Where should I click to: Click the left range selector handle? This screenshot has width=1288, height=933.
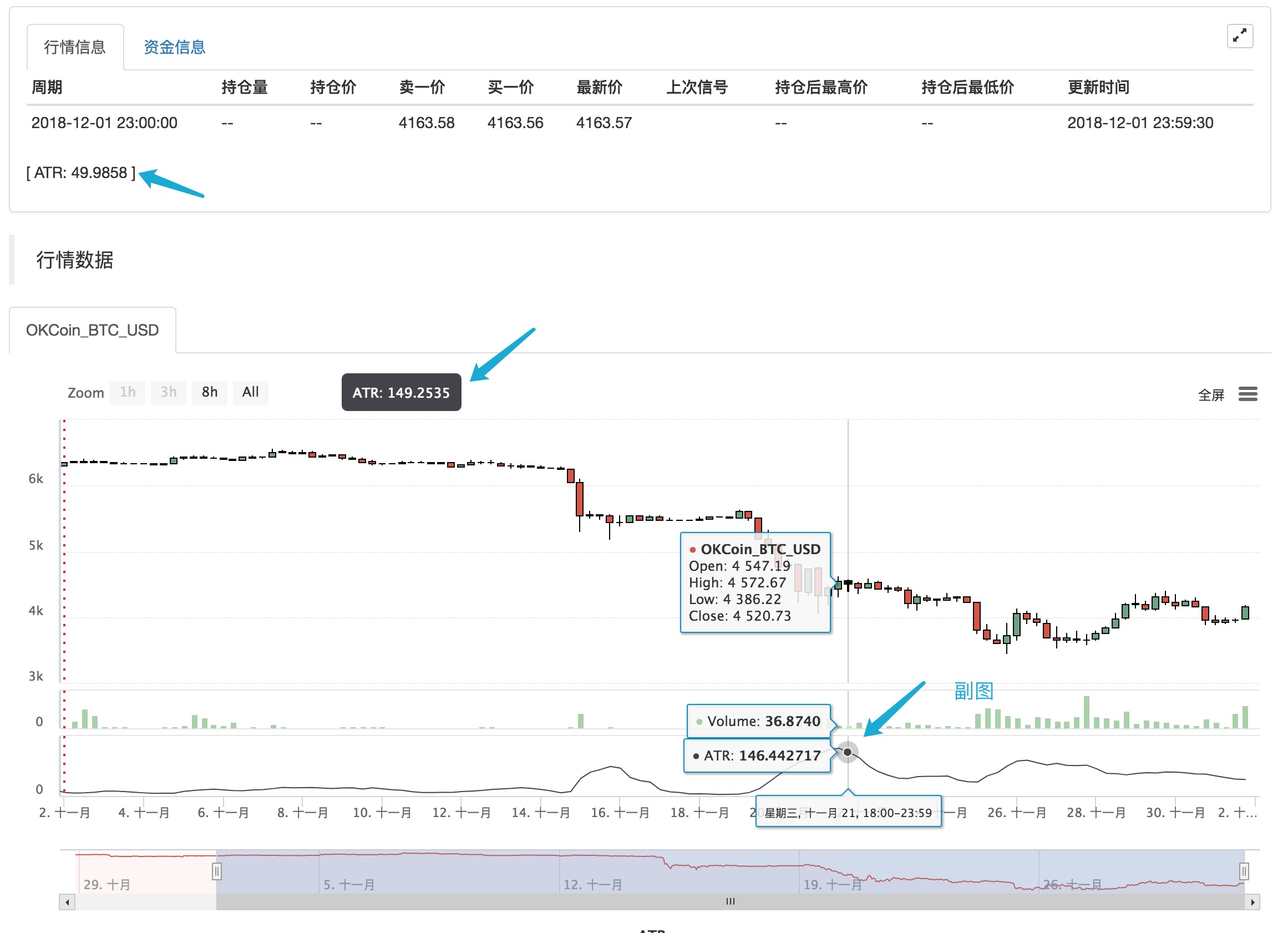click(216, 871)
